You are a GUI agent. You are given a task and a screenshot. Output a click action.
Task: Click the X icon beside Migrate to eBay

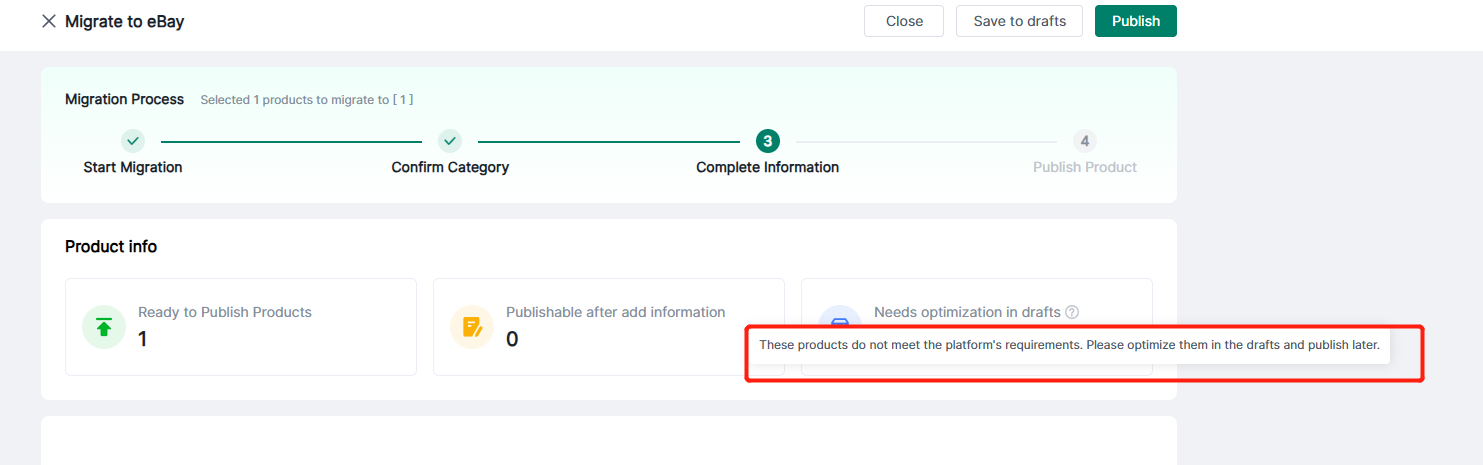pyautogui.click(x=48, y=21)
